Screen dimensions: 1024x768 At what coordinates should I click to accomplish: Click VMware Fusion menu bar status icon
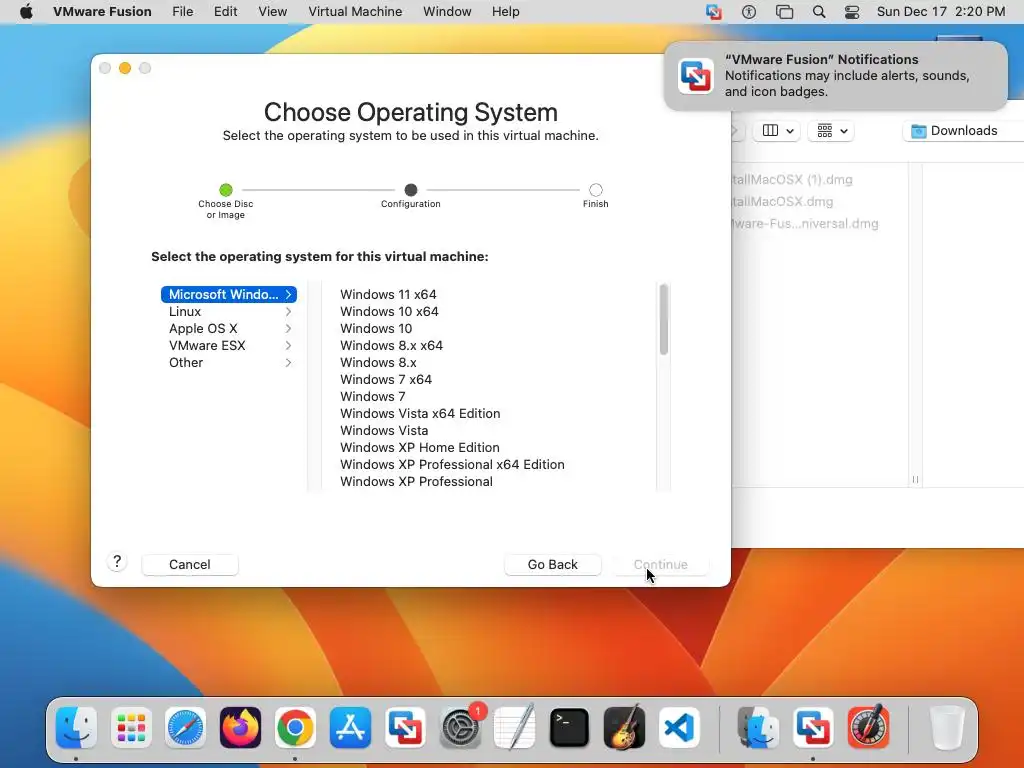pyautogui.click(x=713, y=12)
